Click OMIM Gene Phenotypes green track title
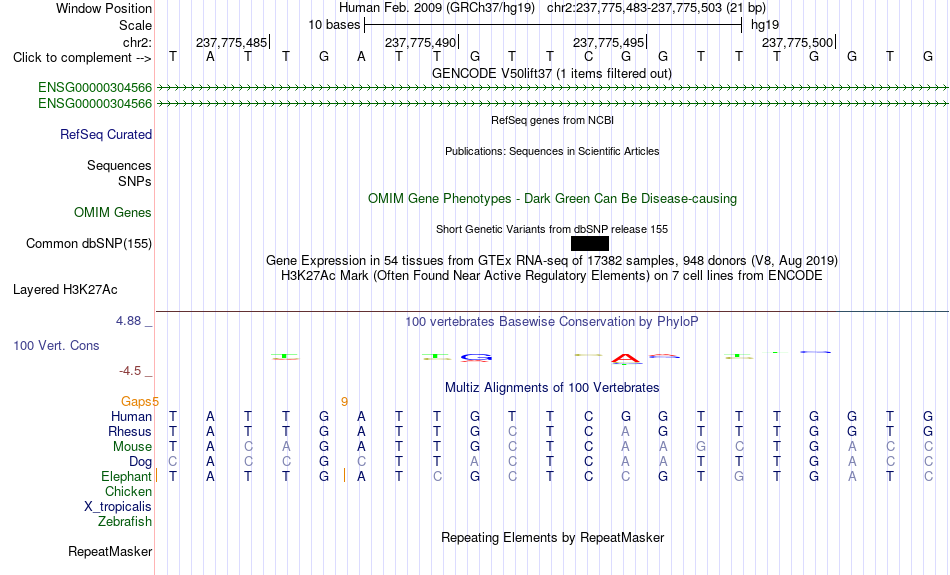Viewport: 950px width, 575px height. coord(553,199)
